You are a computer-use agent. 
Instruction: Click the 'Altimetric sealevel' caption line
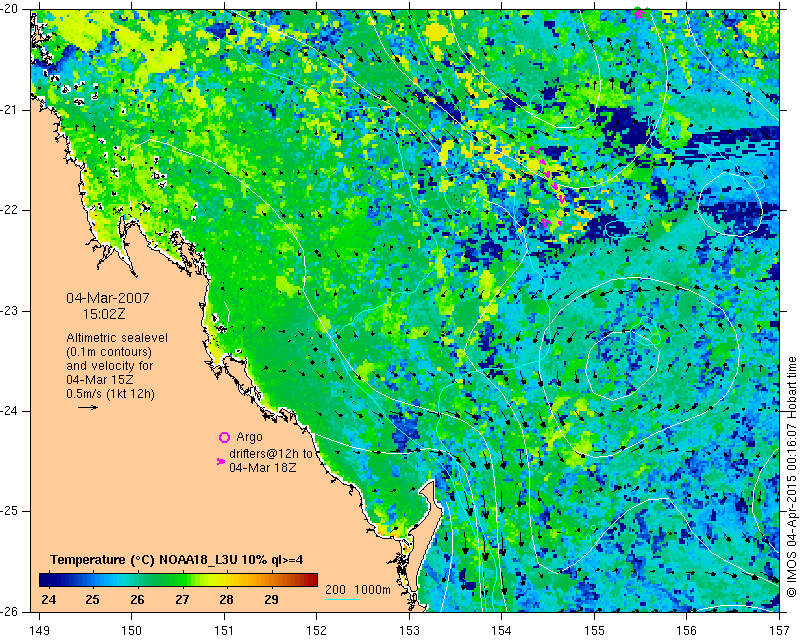pos(117,338)
